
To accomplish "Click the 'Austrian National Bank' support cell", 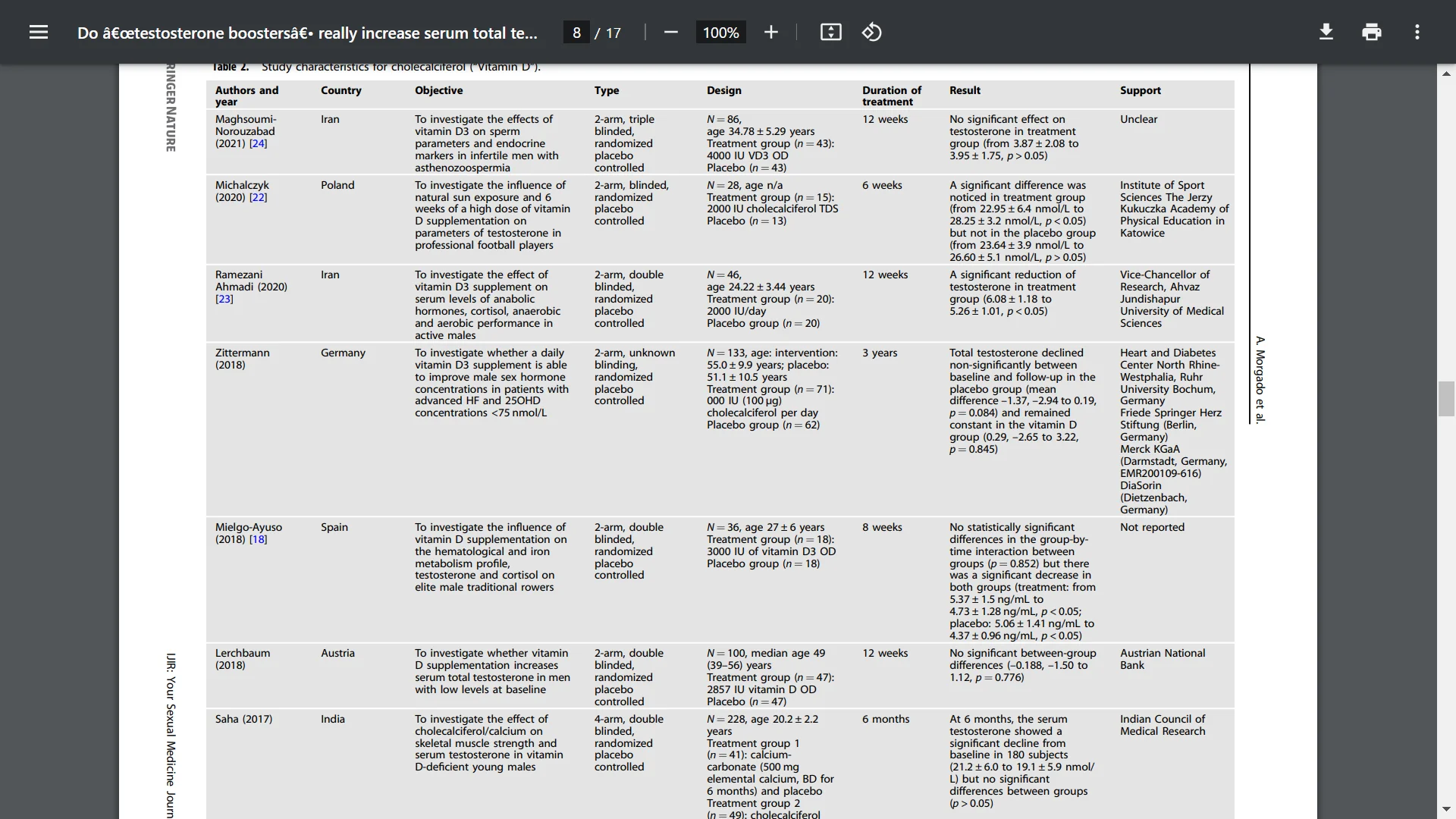I will (1163, 659).
